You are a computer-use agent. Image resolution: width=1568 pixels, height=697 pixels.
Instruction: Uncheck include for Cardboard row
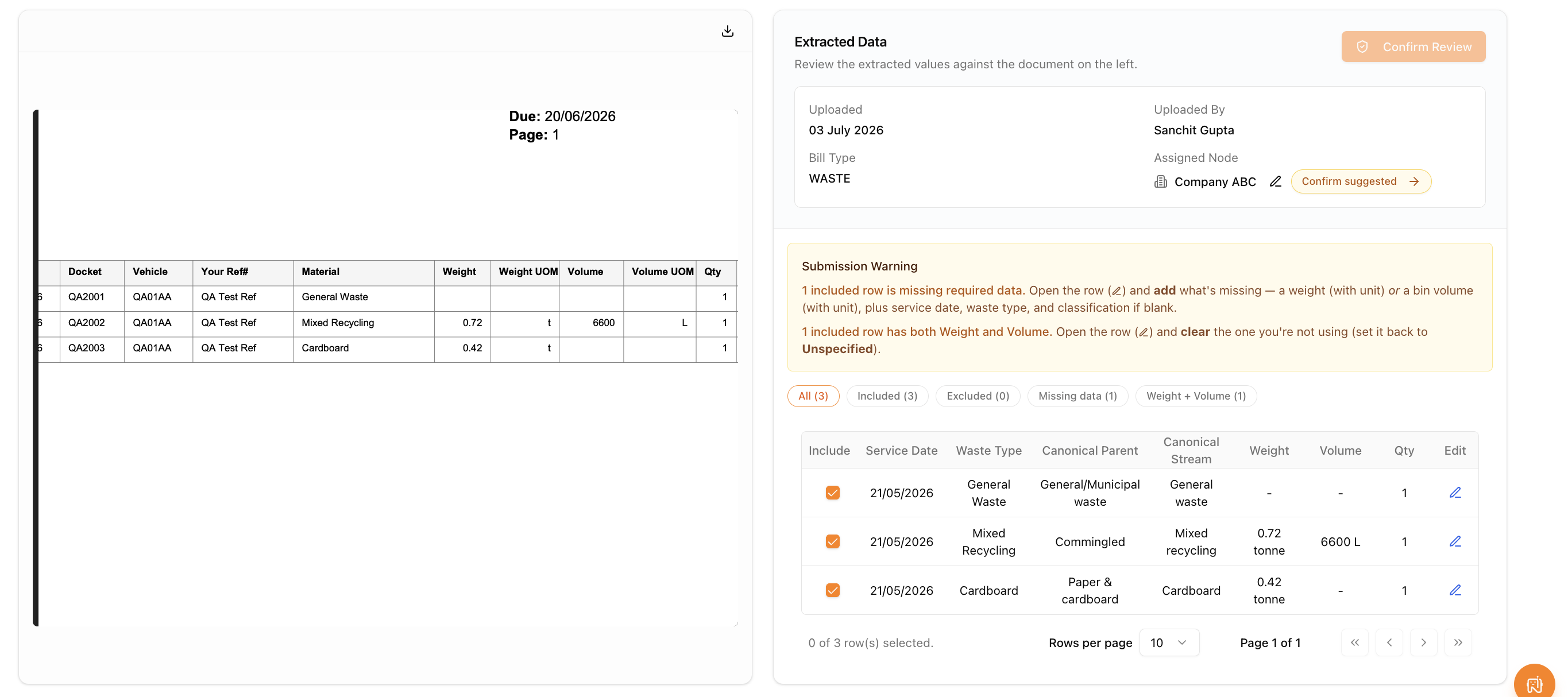tap(832, 590)
